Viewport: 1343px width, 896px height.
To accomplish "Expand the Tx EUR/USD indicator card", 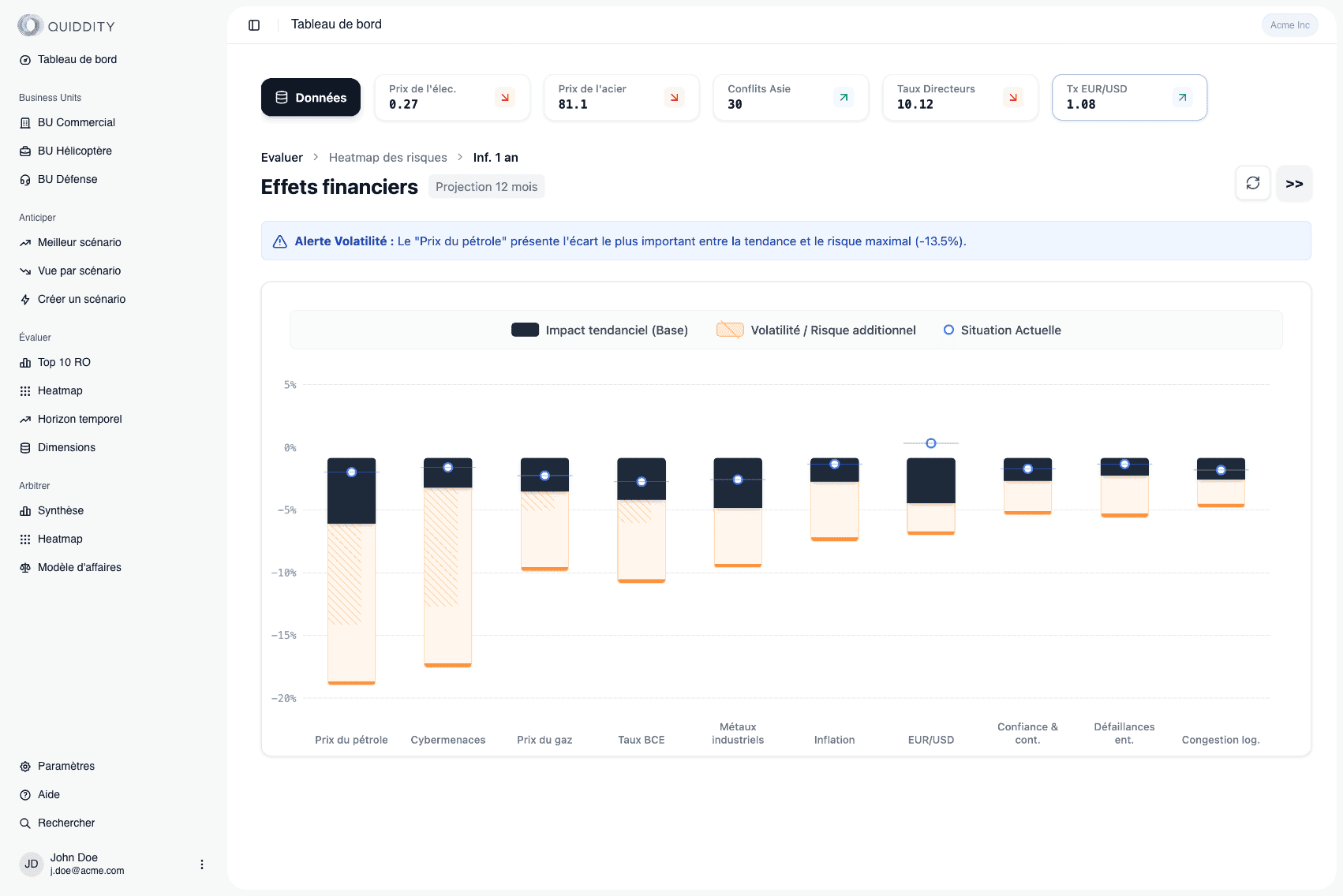I will coord(1129,97).
